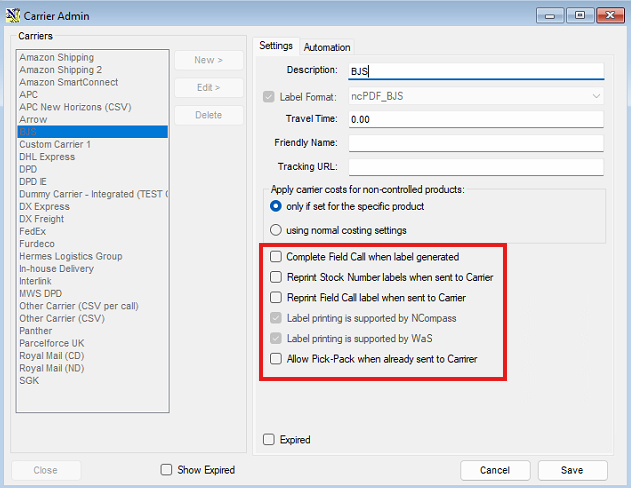This screenshot has width=631, height=488.
Task: Close the Carrier Admin window with X
Action: 610,16
